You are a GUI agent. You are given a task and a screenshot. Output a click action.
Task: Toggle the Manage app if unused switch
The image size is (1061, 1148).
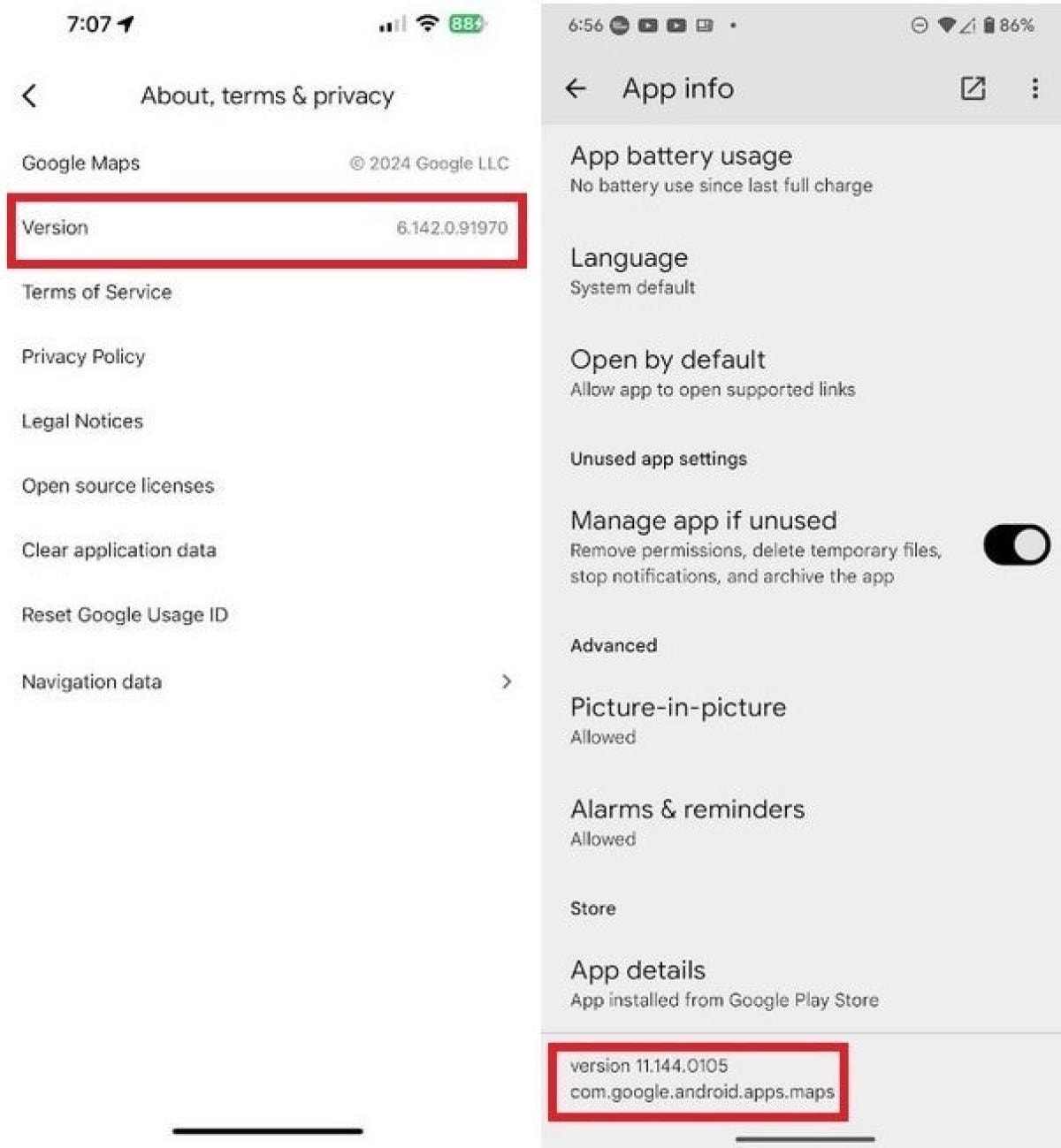click(1016, 544)
